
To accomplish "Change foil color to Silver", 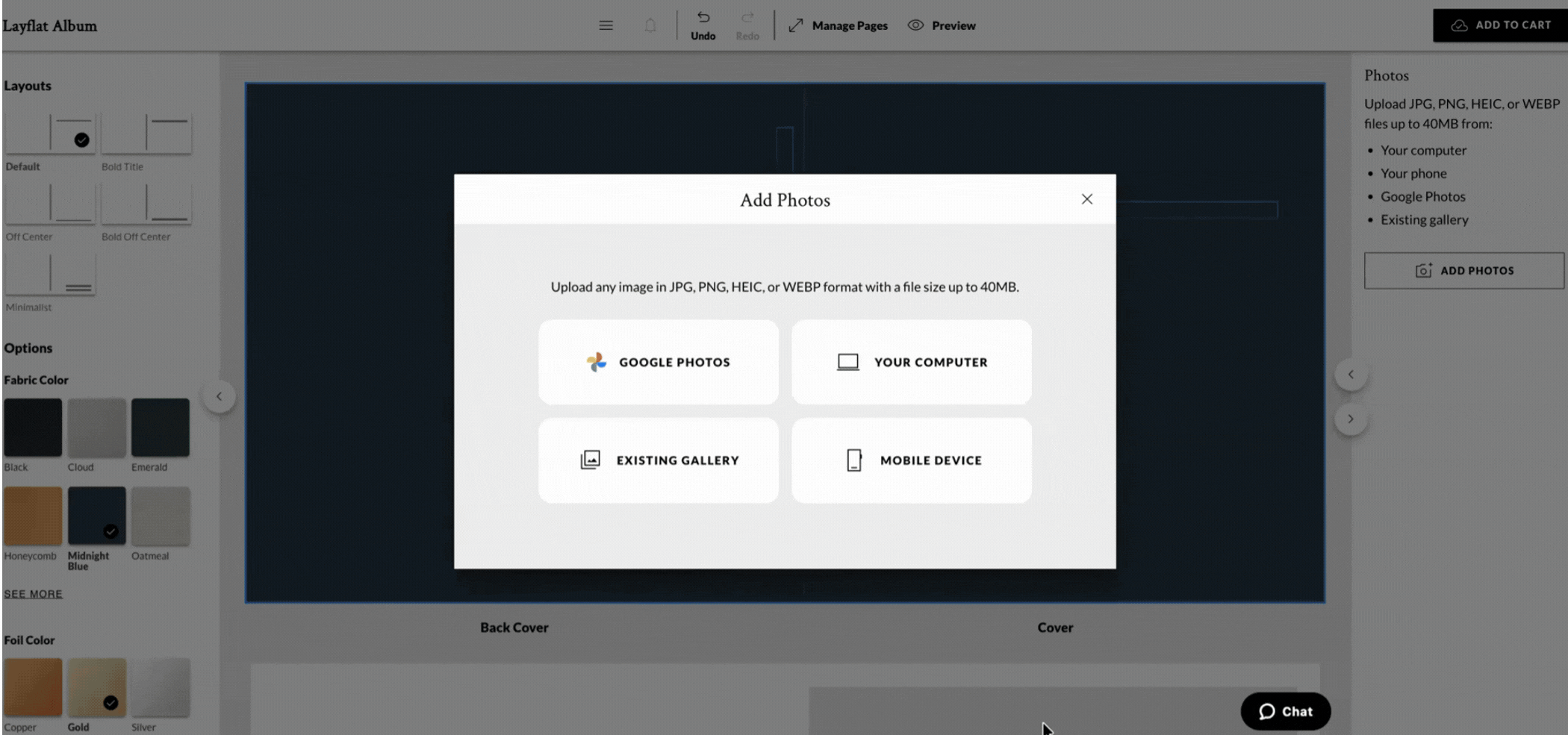I will point(160,687).
